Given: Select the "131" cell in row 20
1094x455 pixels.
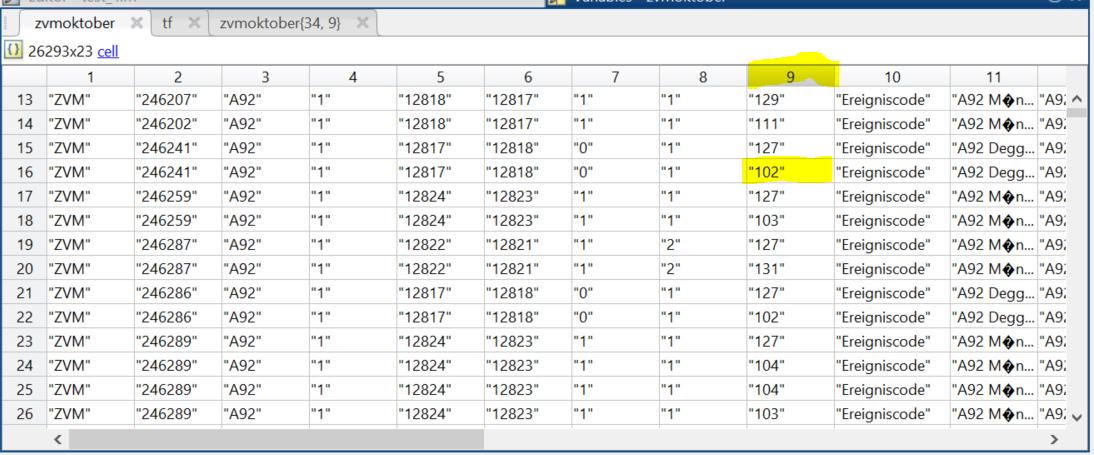Looking at the screenshot, I should point(790,268).
